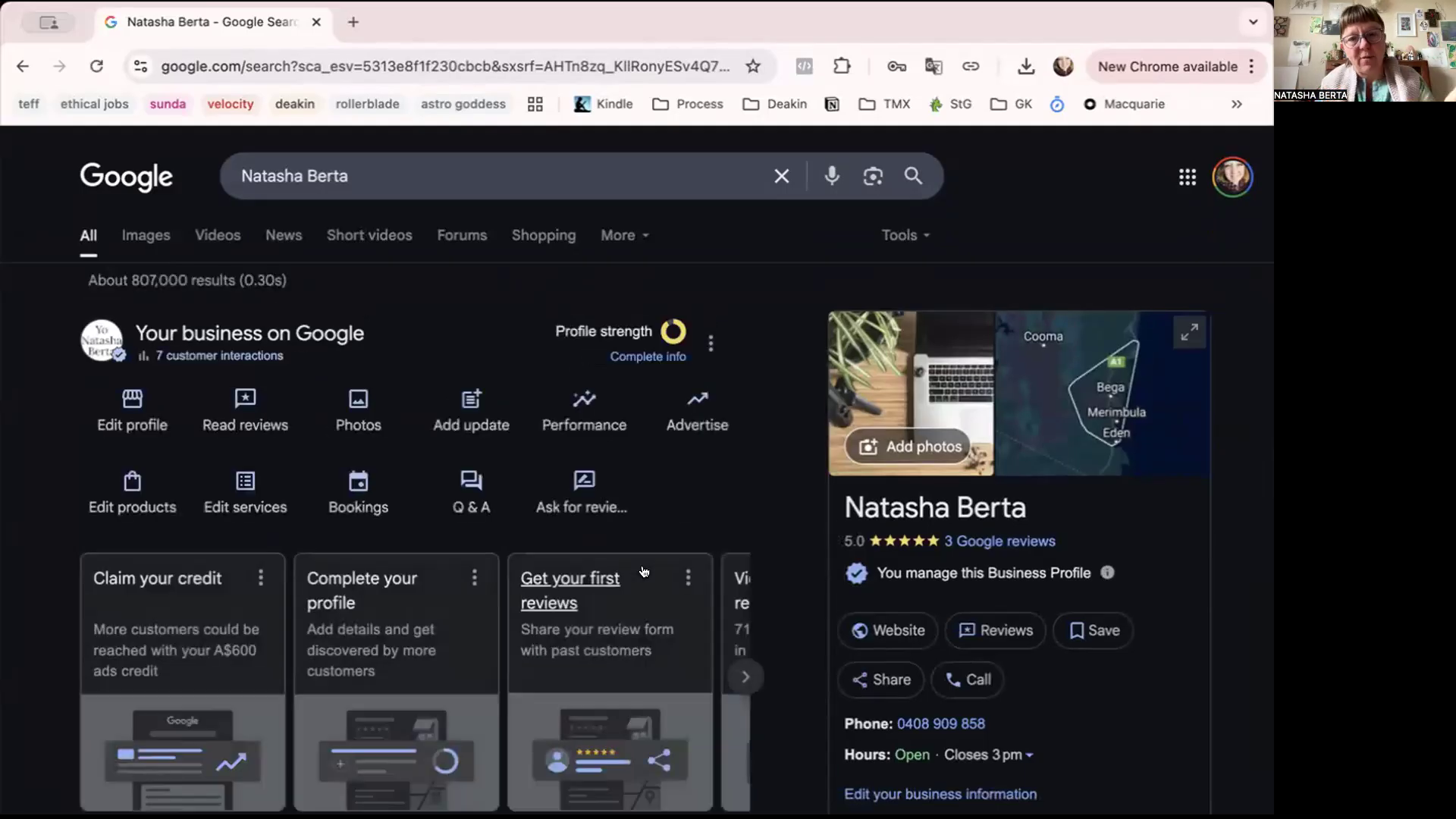This screenshot has width=1456, height=819.
Task: View Performance stats
Action: point(584,411)
